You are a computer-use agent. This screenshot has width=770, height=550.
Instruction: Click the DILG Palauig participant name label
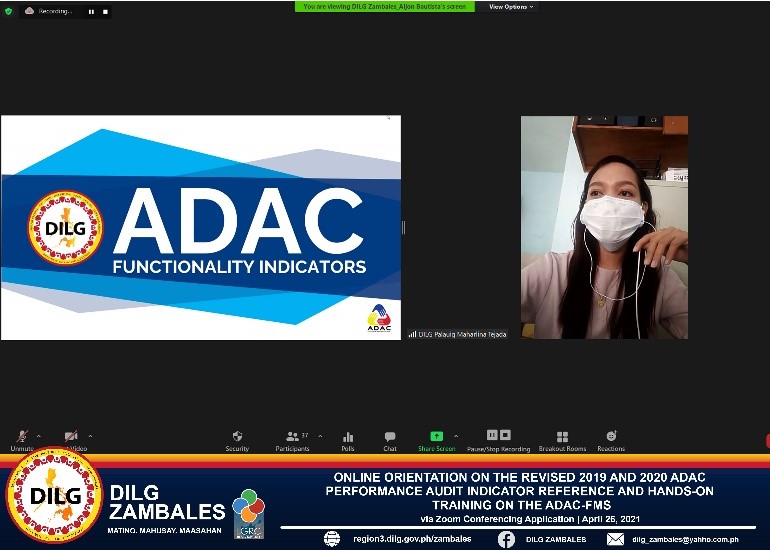(x=462, y=334)
